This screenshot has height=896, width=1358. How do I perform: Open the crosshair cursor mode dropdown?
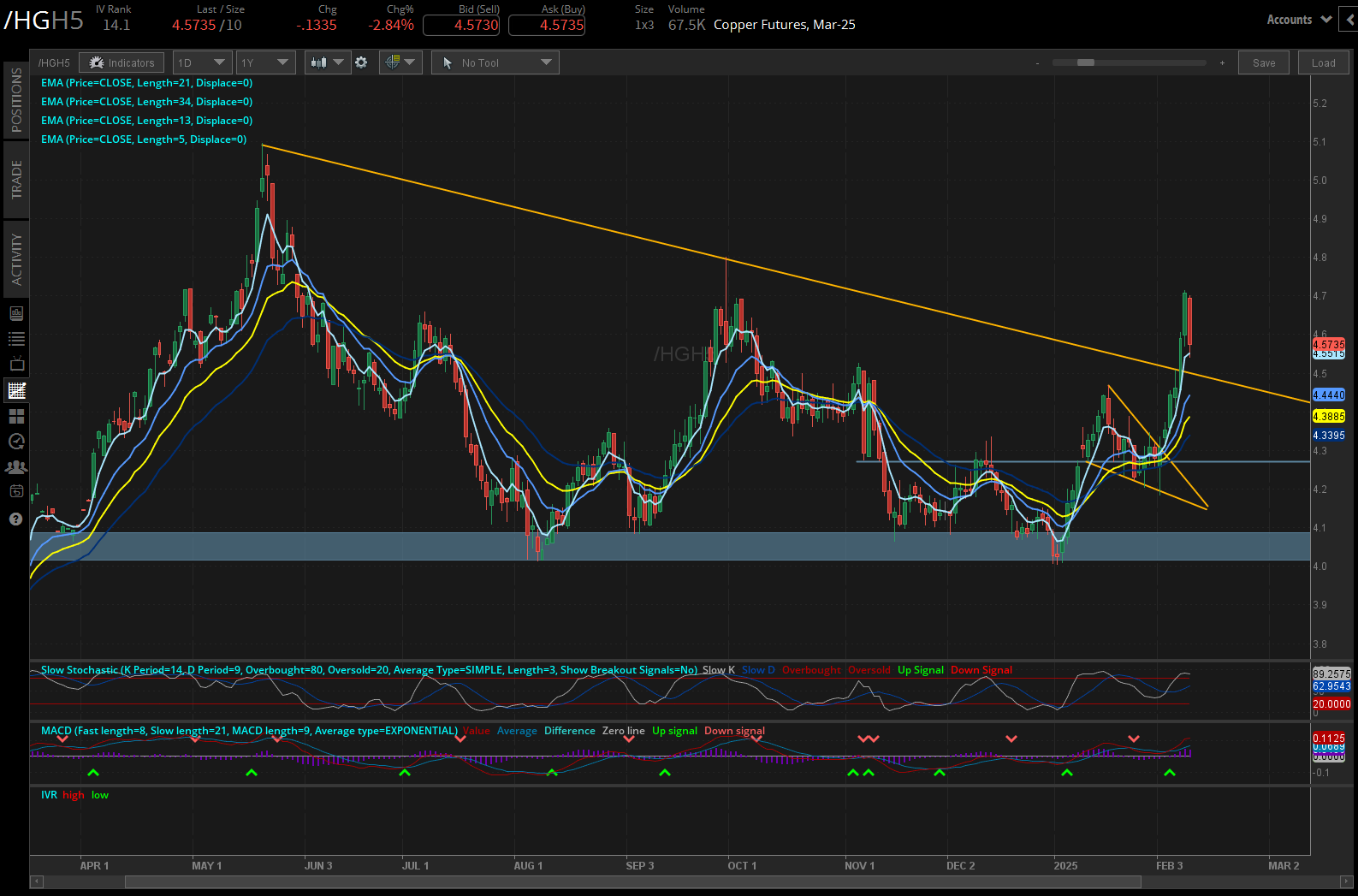tap(400, 62)
